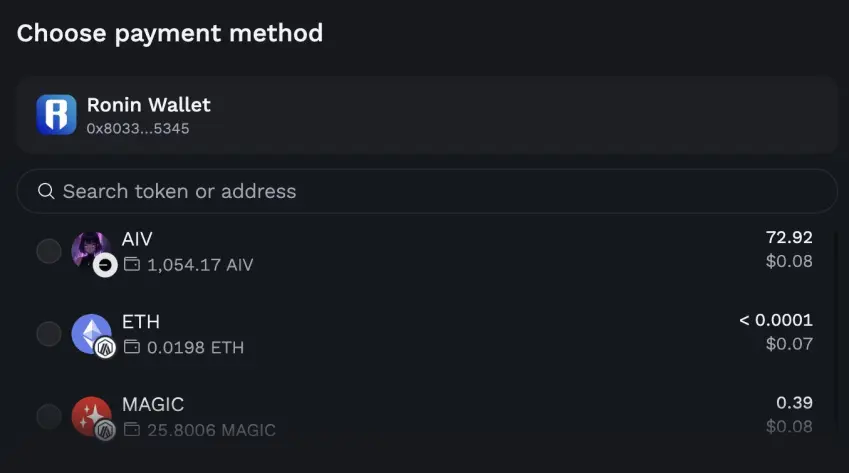Click the Arbitrum chain badge on ETH

(x=105, y=347)
